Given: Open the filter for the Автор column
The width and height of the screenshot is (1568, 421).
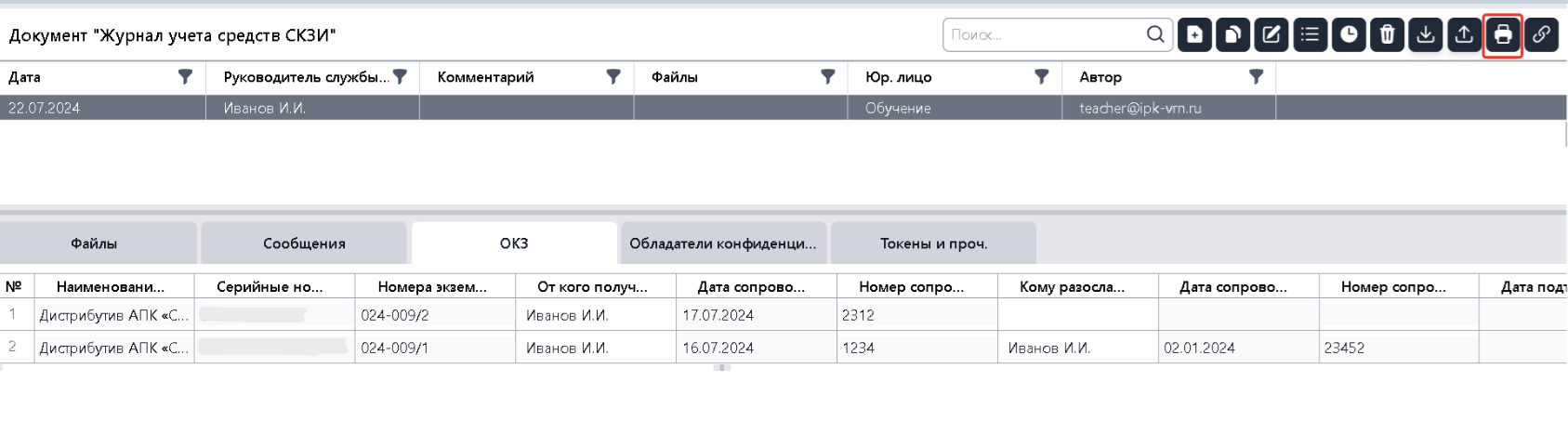Looking at the screenshot, I should (x=1256, y=77).
